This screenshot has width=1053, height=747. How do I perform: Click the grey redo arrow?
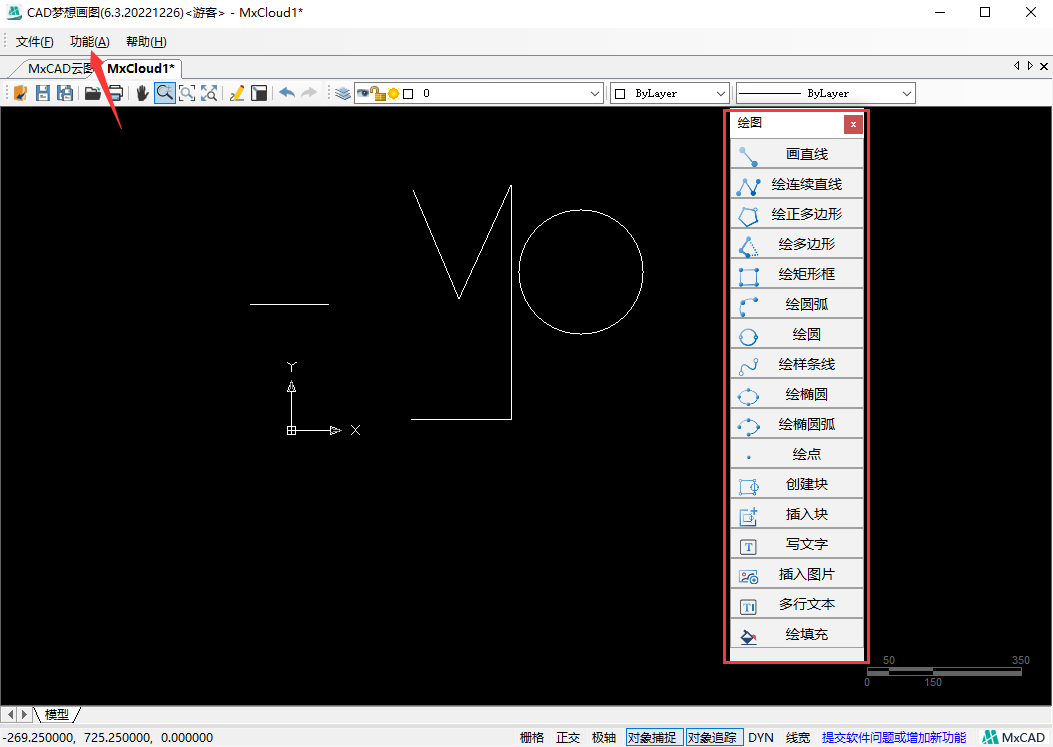tap(308, 93)
